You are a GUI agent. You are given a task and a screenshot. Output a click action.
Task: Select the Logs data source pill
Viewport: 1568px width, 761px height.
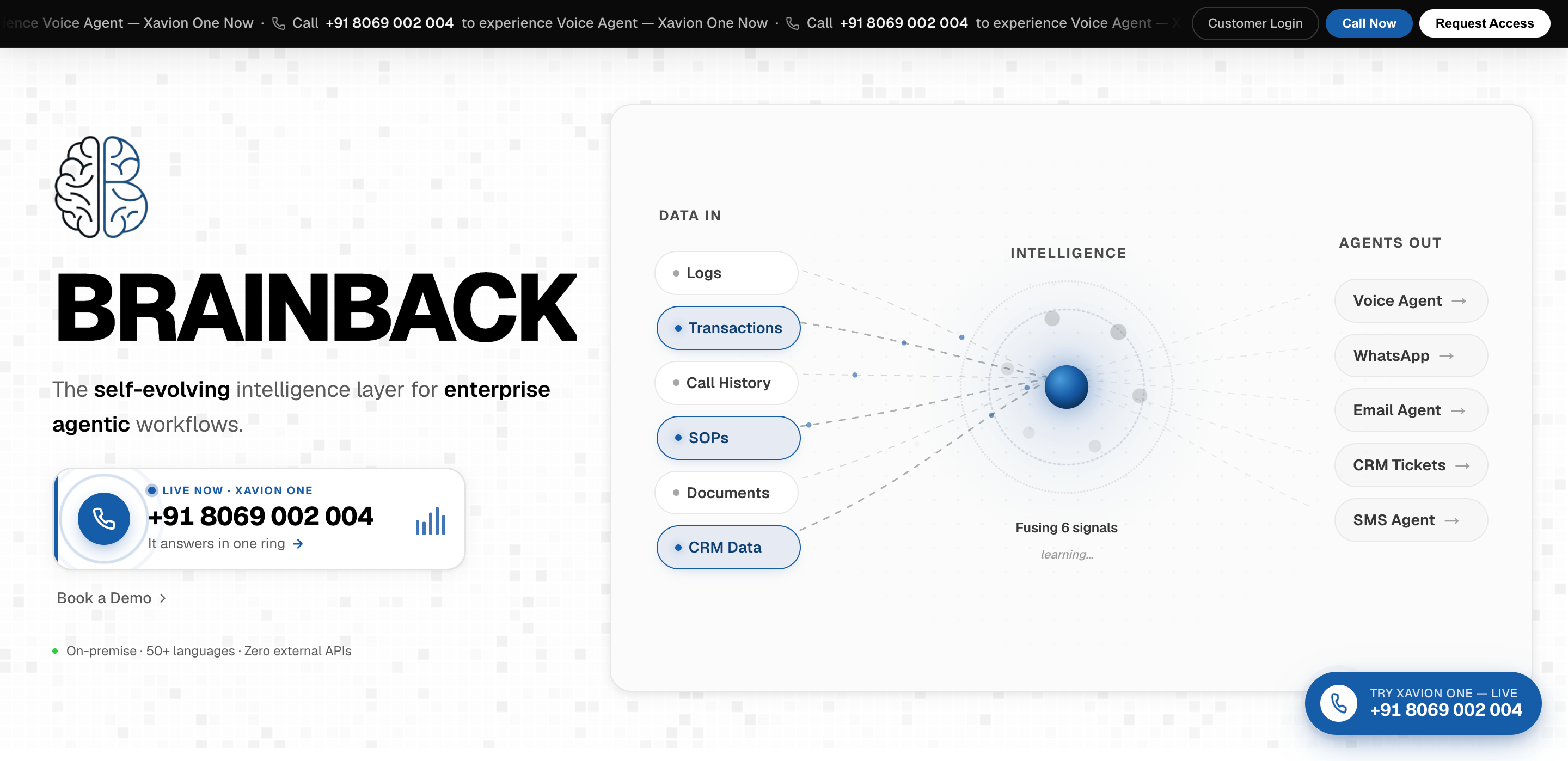point(726,273)
